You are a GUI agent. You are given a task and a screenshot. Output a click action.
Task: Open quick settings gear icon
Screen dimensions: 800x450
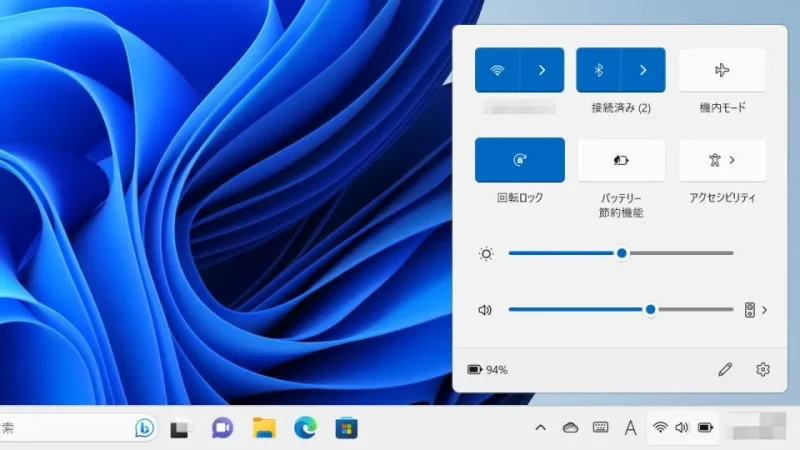click(x=763, y=369)
